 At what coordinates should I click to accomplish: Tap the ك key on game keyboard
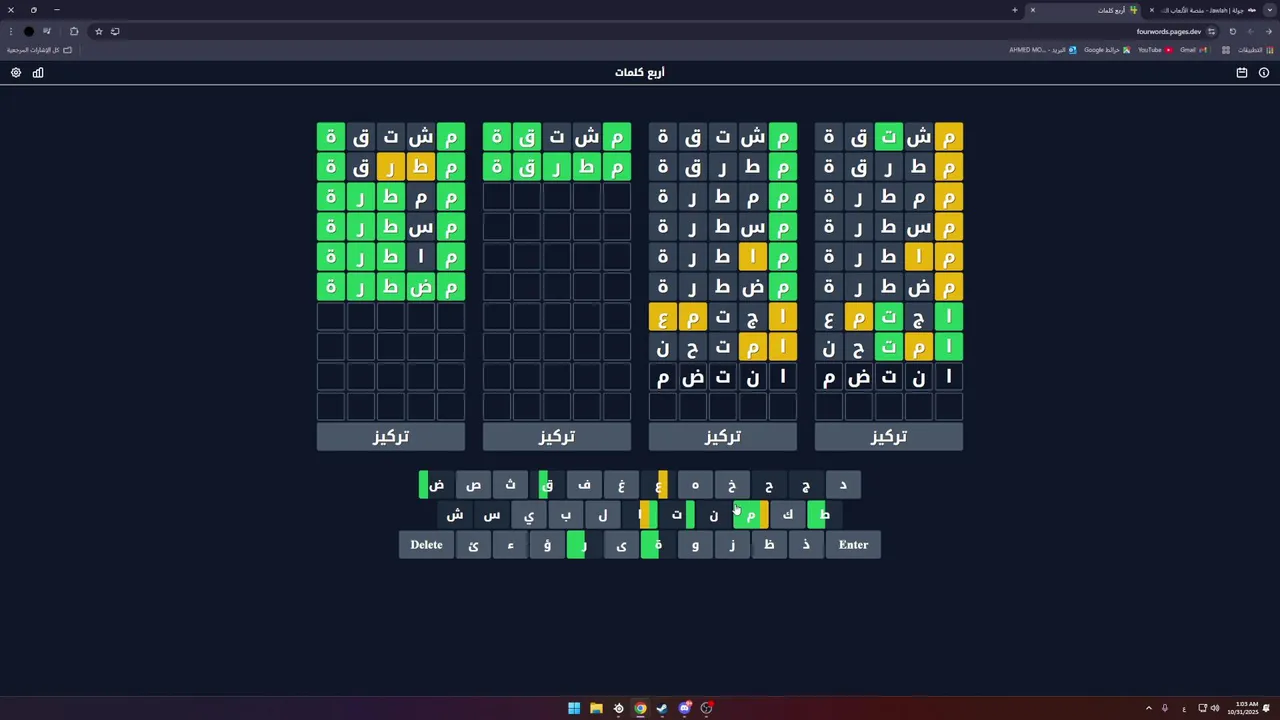click(788, 515)
